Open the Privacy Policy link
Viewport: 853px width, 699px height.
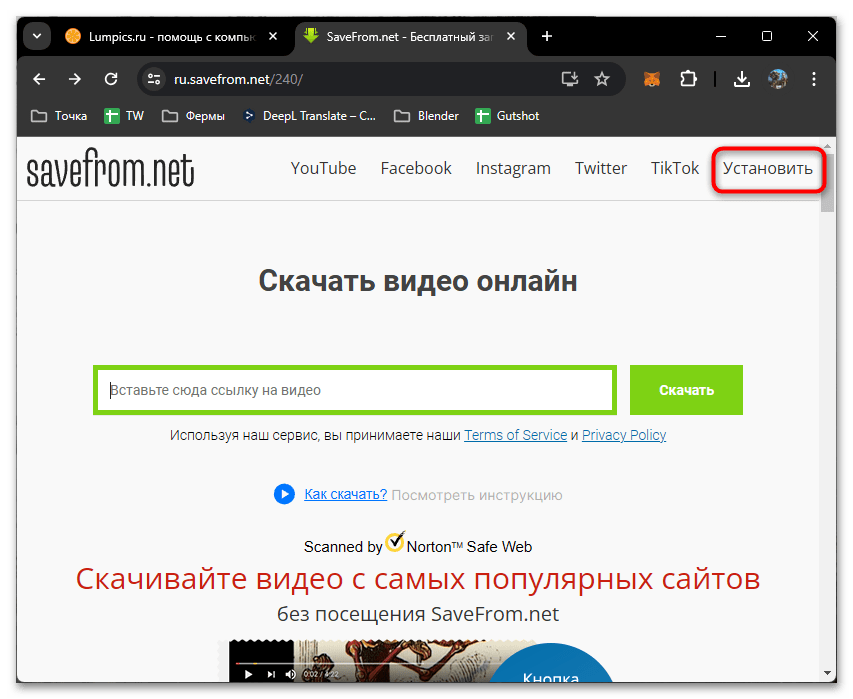point(623,435)
